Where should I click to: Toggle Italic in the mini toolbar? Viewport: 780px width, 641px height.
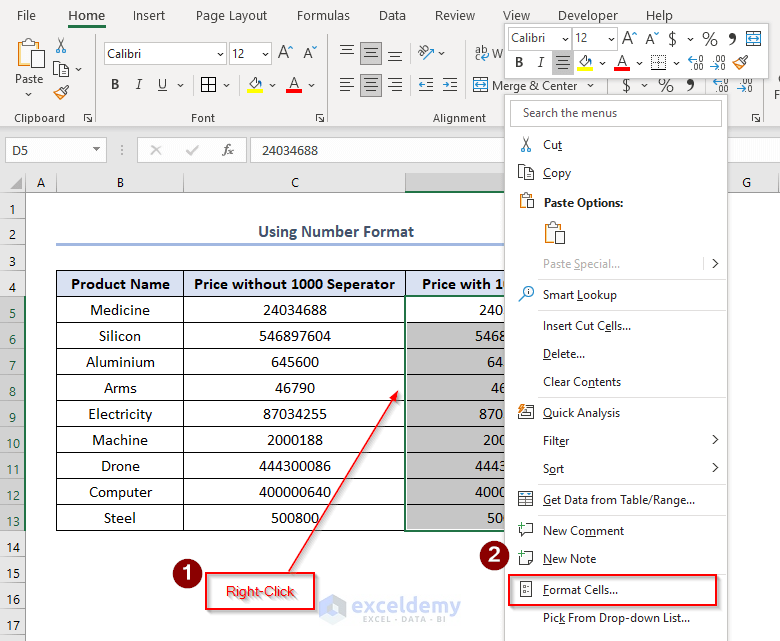pyautogui.click(x=540, y=63)
